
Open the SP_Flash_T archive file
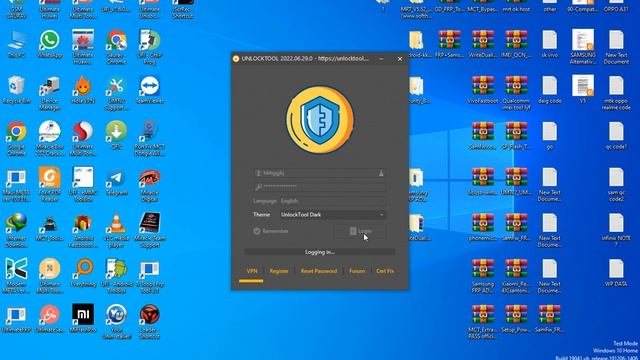point(516,135)
